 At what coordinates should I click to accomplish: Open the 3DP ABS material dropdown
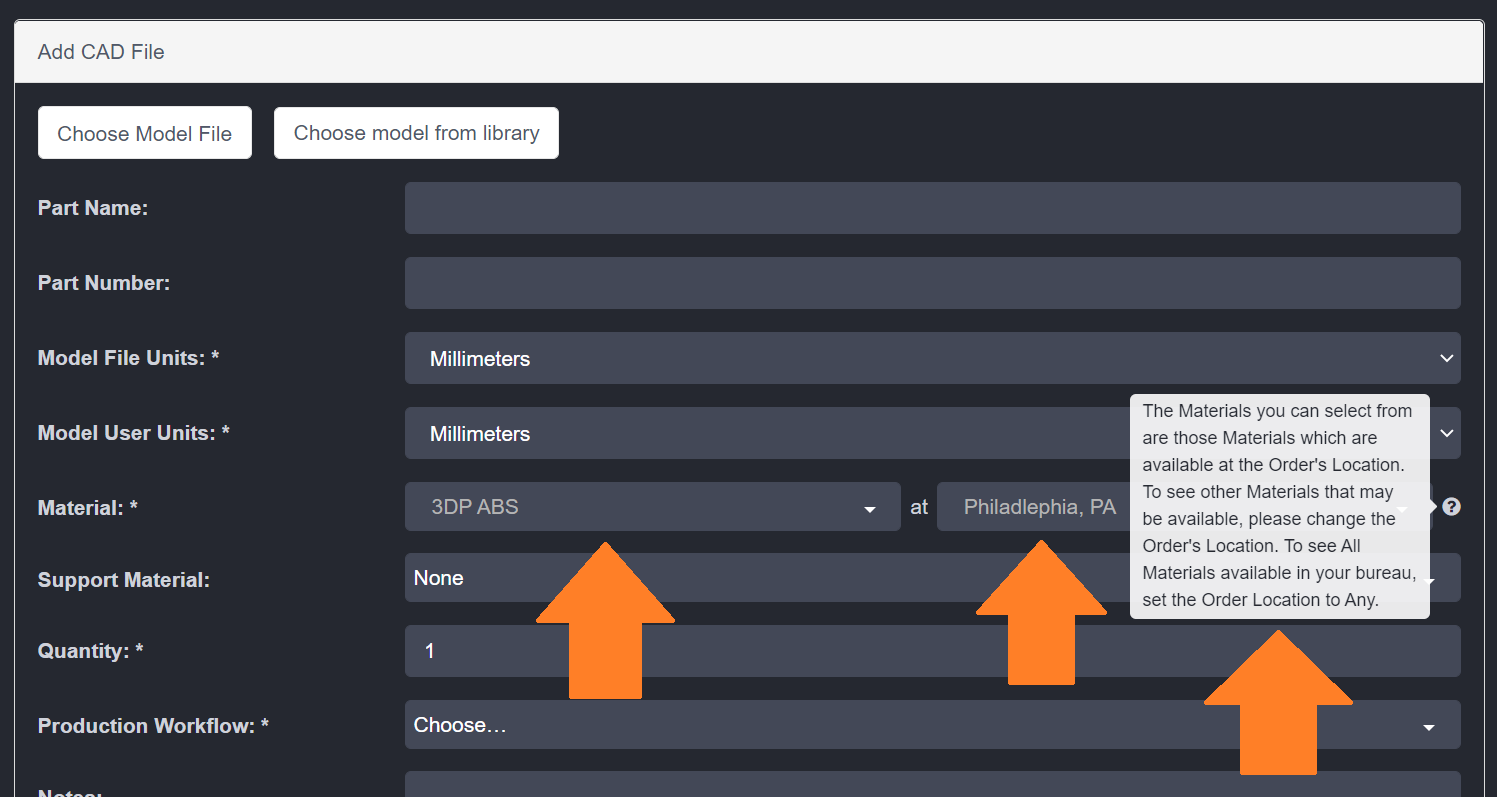pos(652,507)
